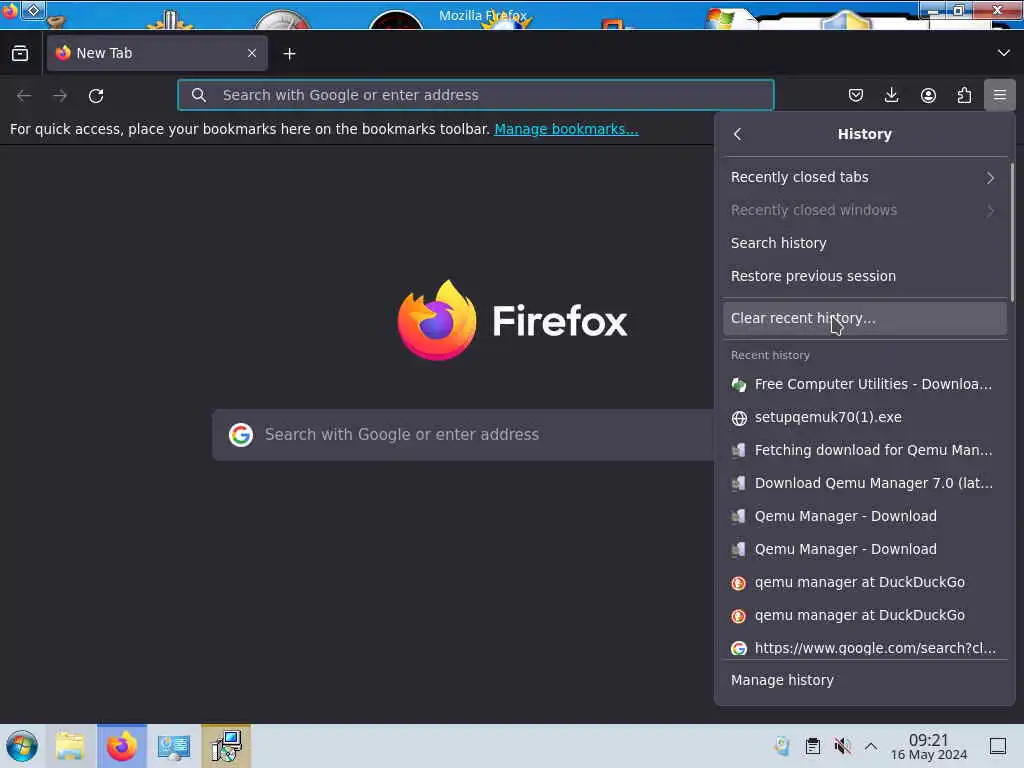Open the Firefox View icon
This screenshot has height=768, width=1024.
pos(20,54)
